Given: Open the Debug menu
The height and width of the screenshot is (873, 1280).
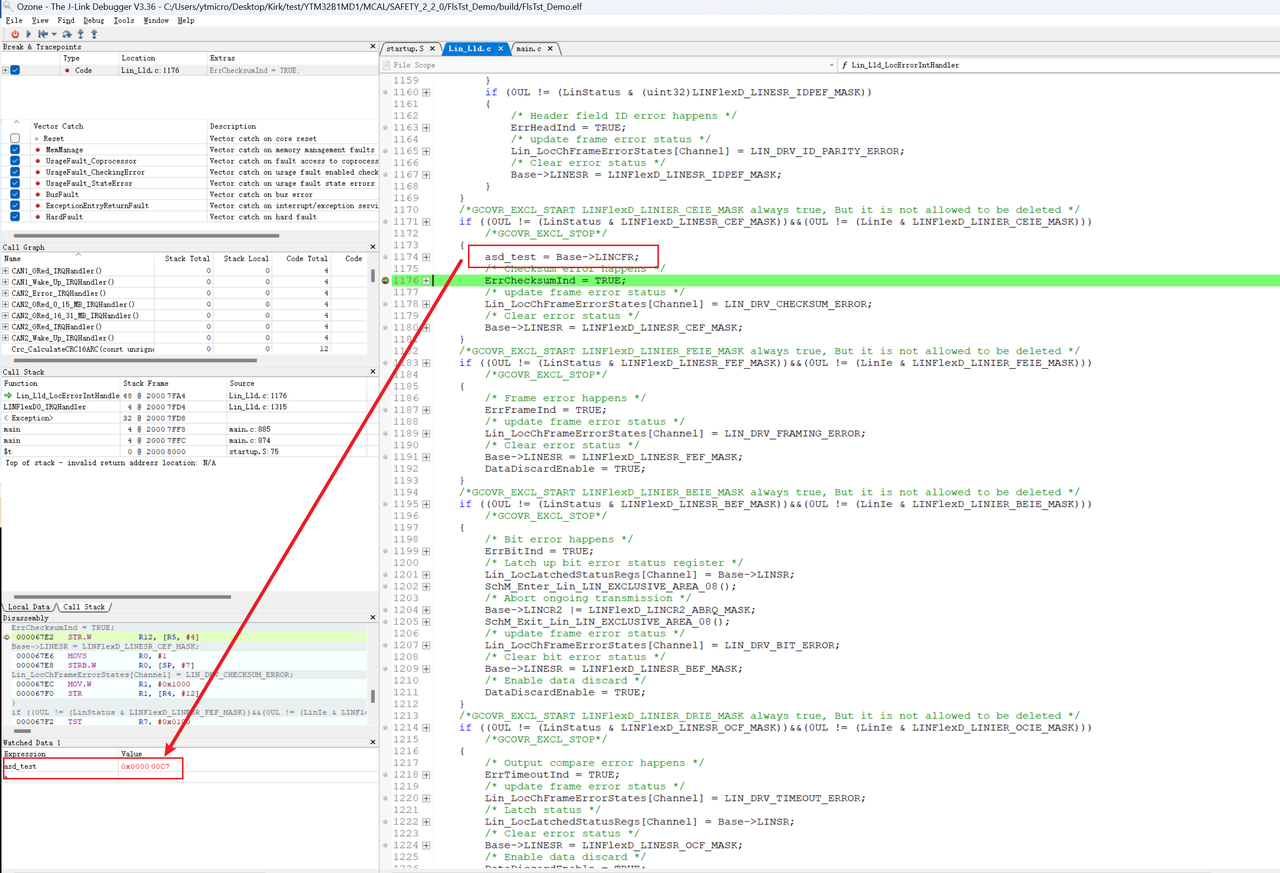Looking at the screenshot, I should pyautogui.click(x=93, y=20).
